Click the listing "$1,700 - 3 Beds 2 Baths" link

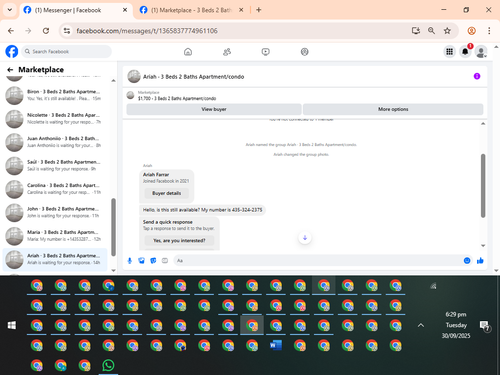click(x=177, y=99)
